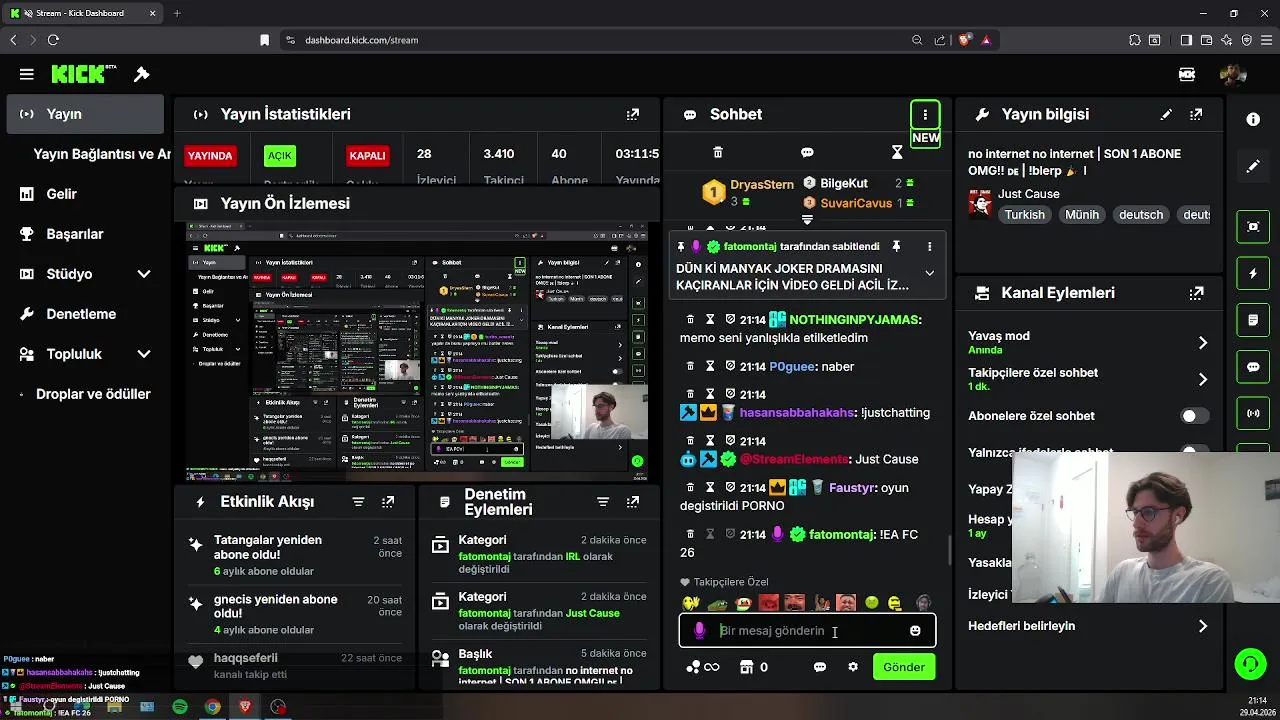This screenshot has height=720, width=1280.
Task: Open Gelir in the sidebar
Action: [x=85, y=194]
